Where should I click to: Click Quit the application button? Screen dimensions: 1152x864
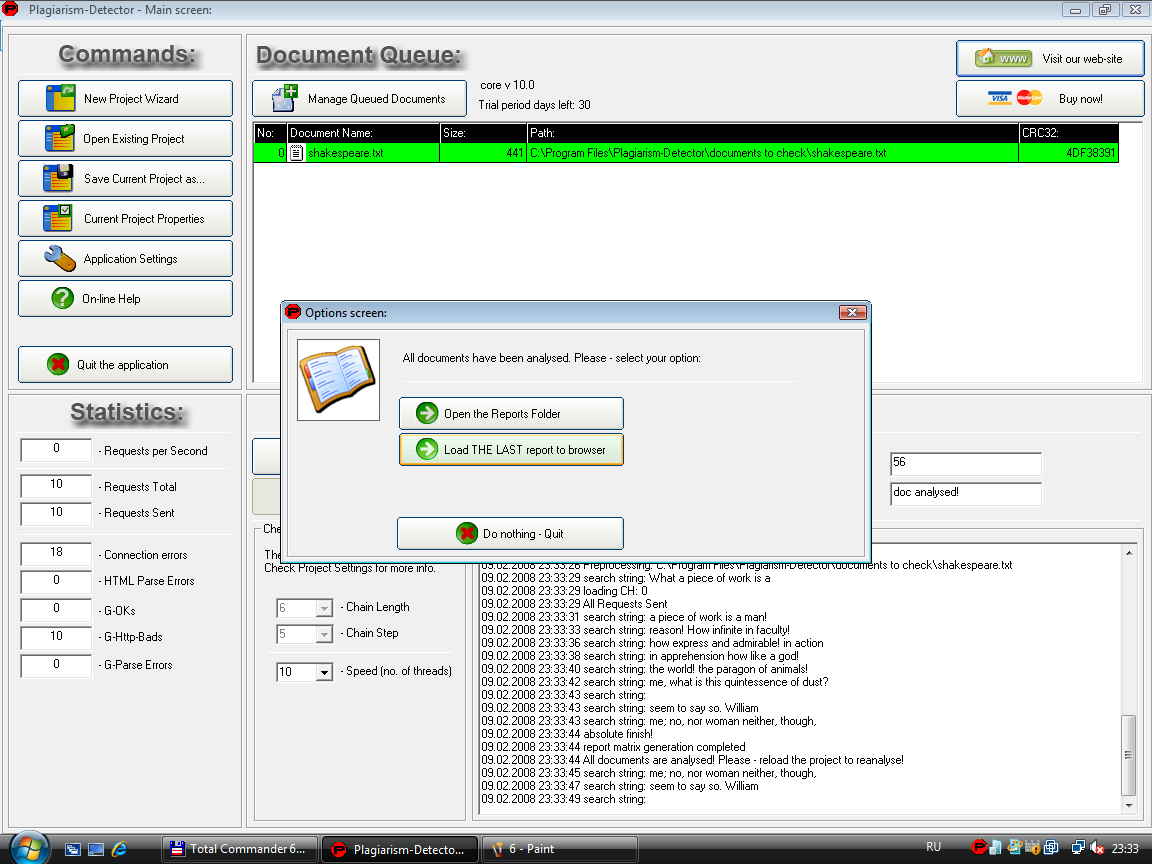point(125,364)
